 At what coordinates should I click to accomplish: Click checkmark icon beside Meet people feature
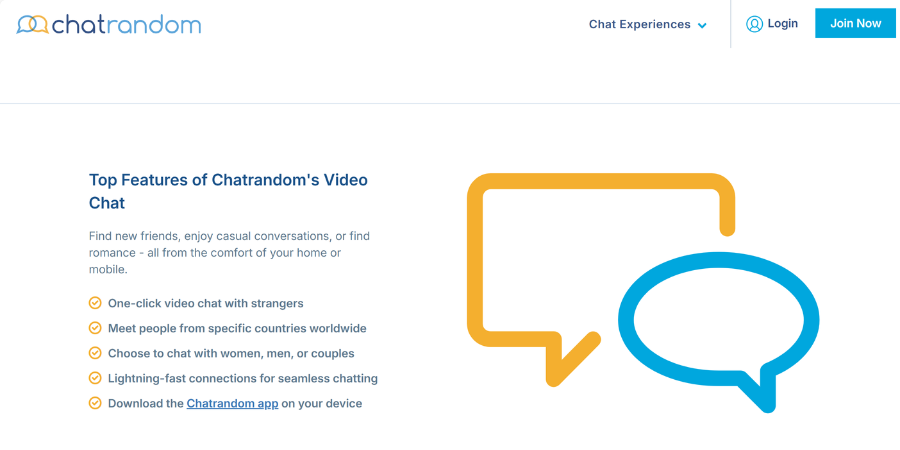click(95, 328)
